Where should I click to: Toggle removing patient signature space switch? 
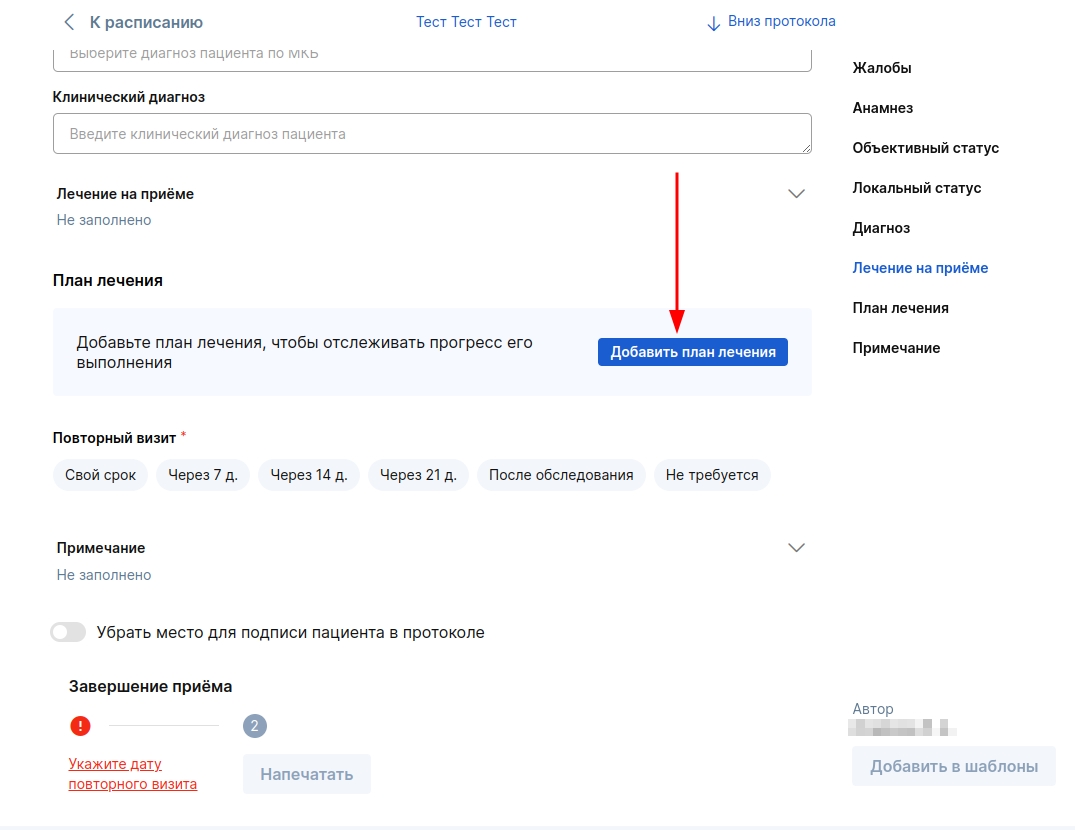[x=68, y=632]
